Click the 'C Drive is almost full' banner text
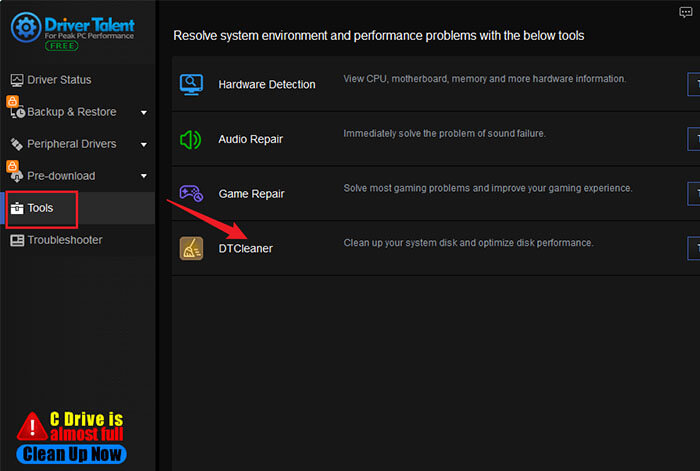This screenshot has width=700, height=471. coord(86,426)
